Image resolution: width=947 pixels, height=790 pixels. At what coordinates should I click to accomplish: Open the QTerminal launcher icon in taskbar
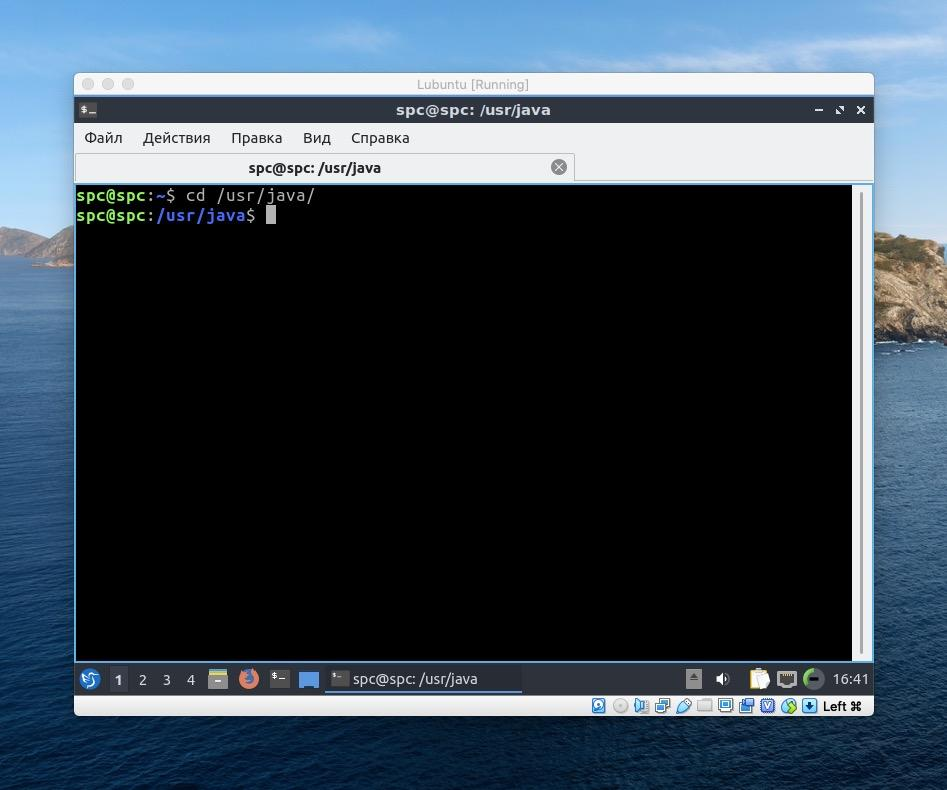coord(279,679)
